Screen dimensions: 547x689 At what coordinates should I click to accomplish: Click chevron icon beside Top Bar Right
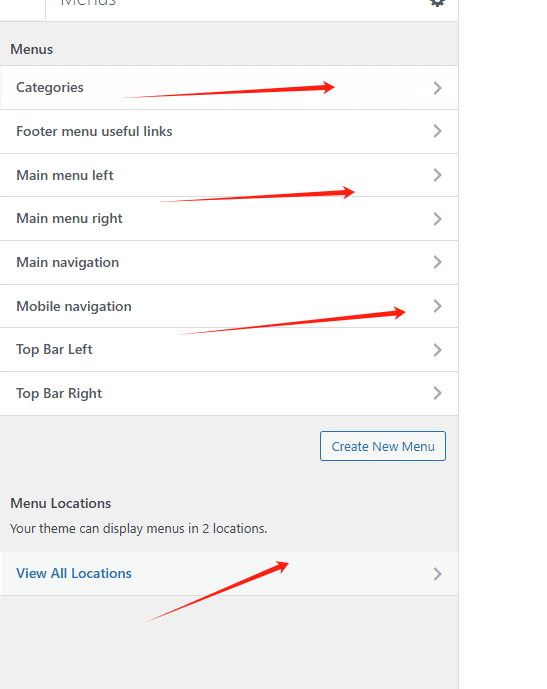tap(437, 393)
